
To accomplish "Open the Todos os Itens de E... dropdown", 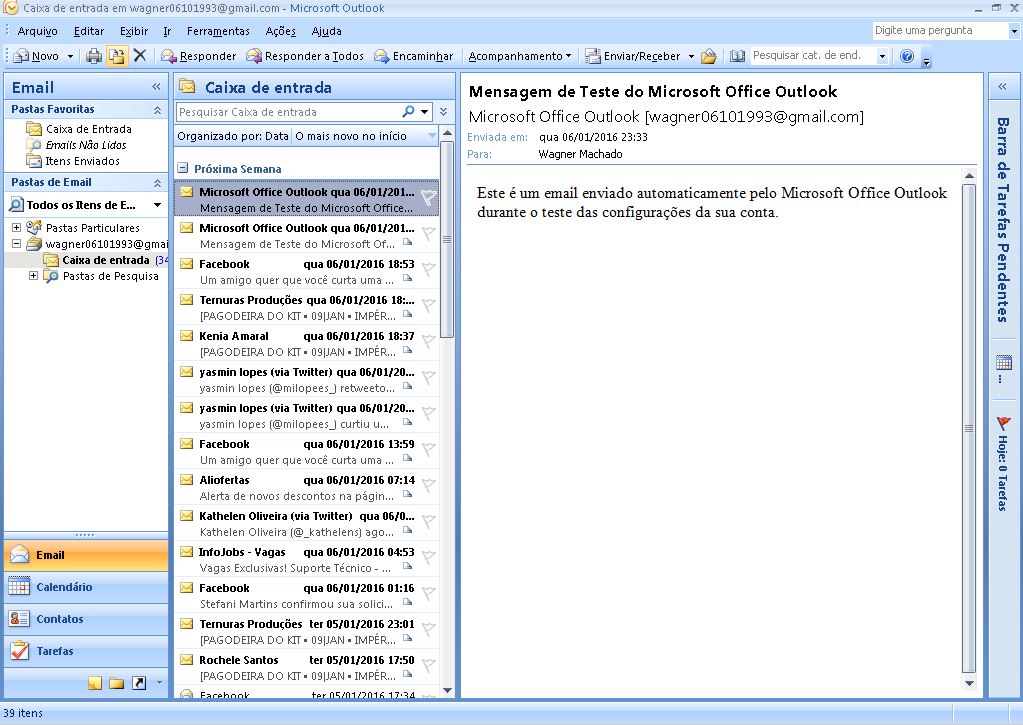I will 157,205.
